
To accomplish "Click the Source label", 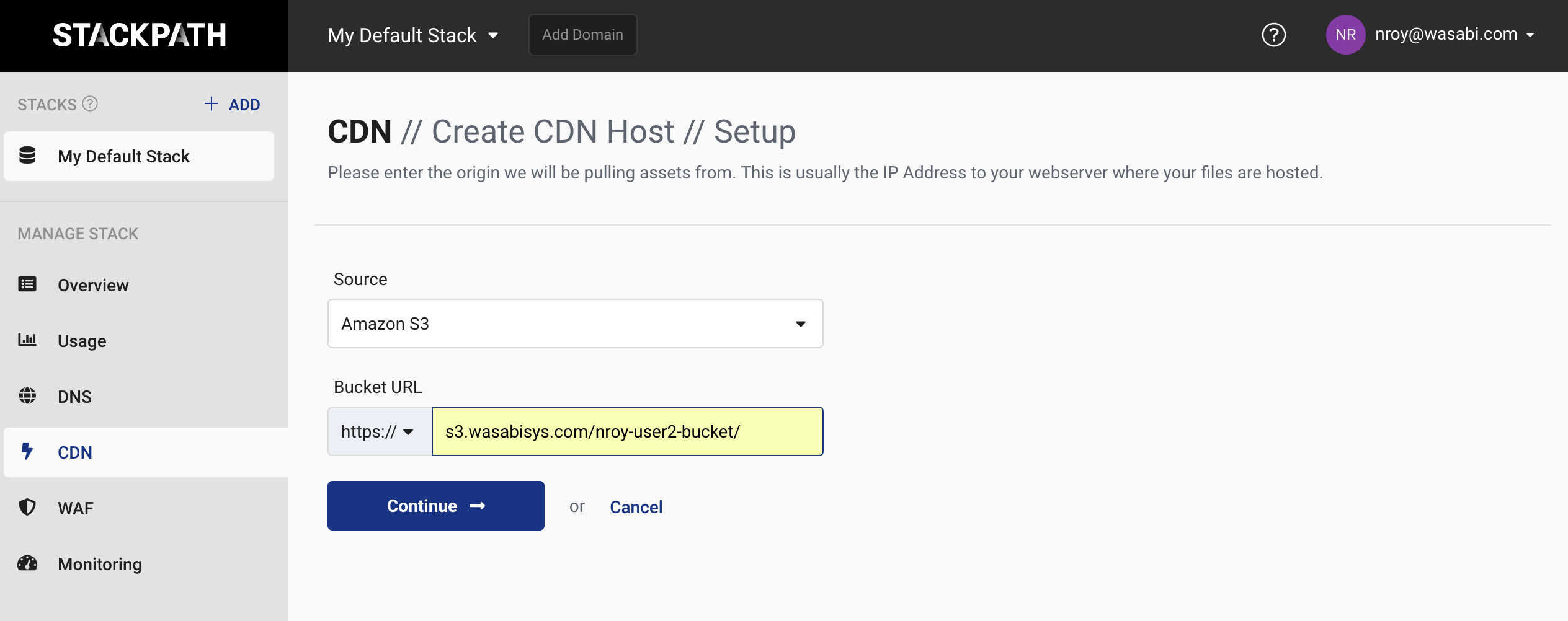I will (x=360, y=279).
